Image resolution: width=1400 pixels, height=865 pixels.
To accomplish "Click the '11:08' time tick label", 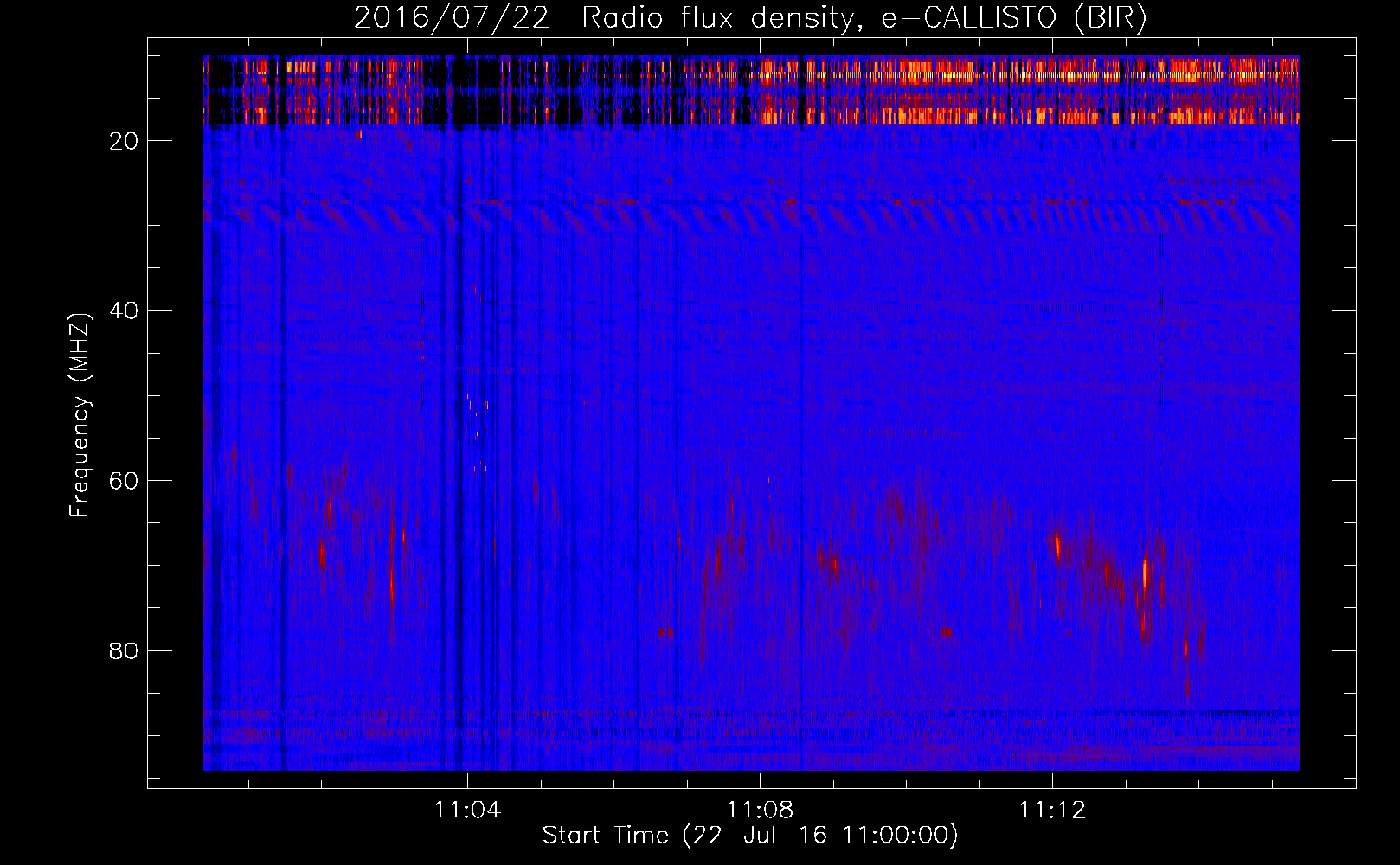I will 760,811.
